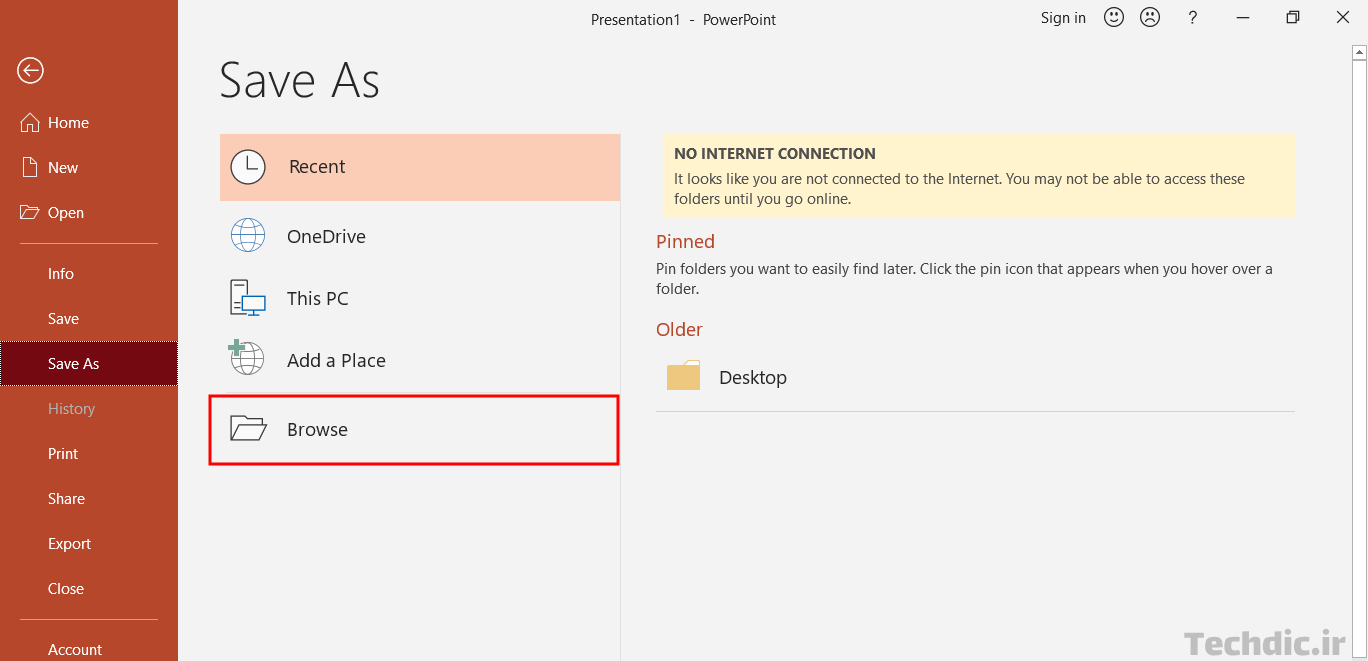Click Browse to choose a folder
1368x661 pixels.
[x=414, y=430]
